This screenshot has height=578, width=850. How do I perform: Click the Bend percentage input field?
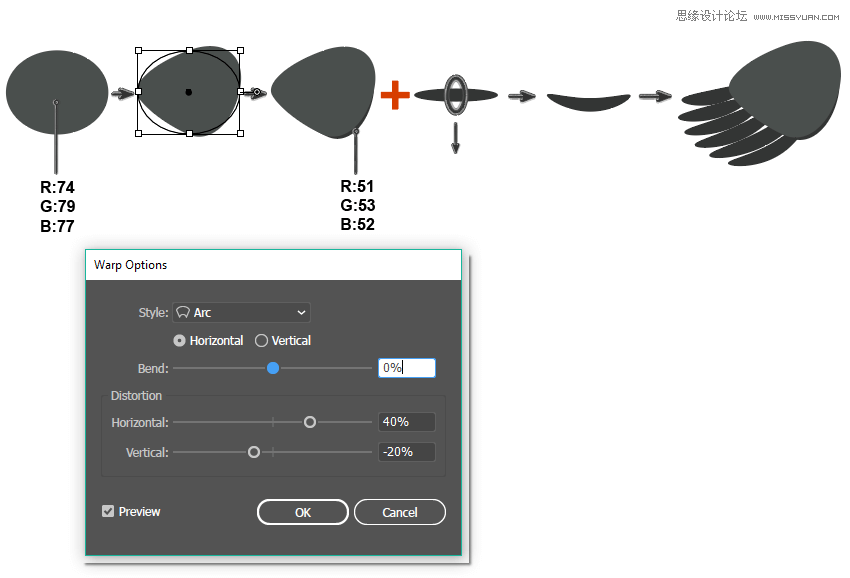tap(407, 368)
